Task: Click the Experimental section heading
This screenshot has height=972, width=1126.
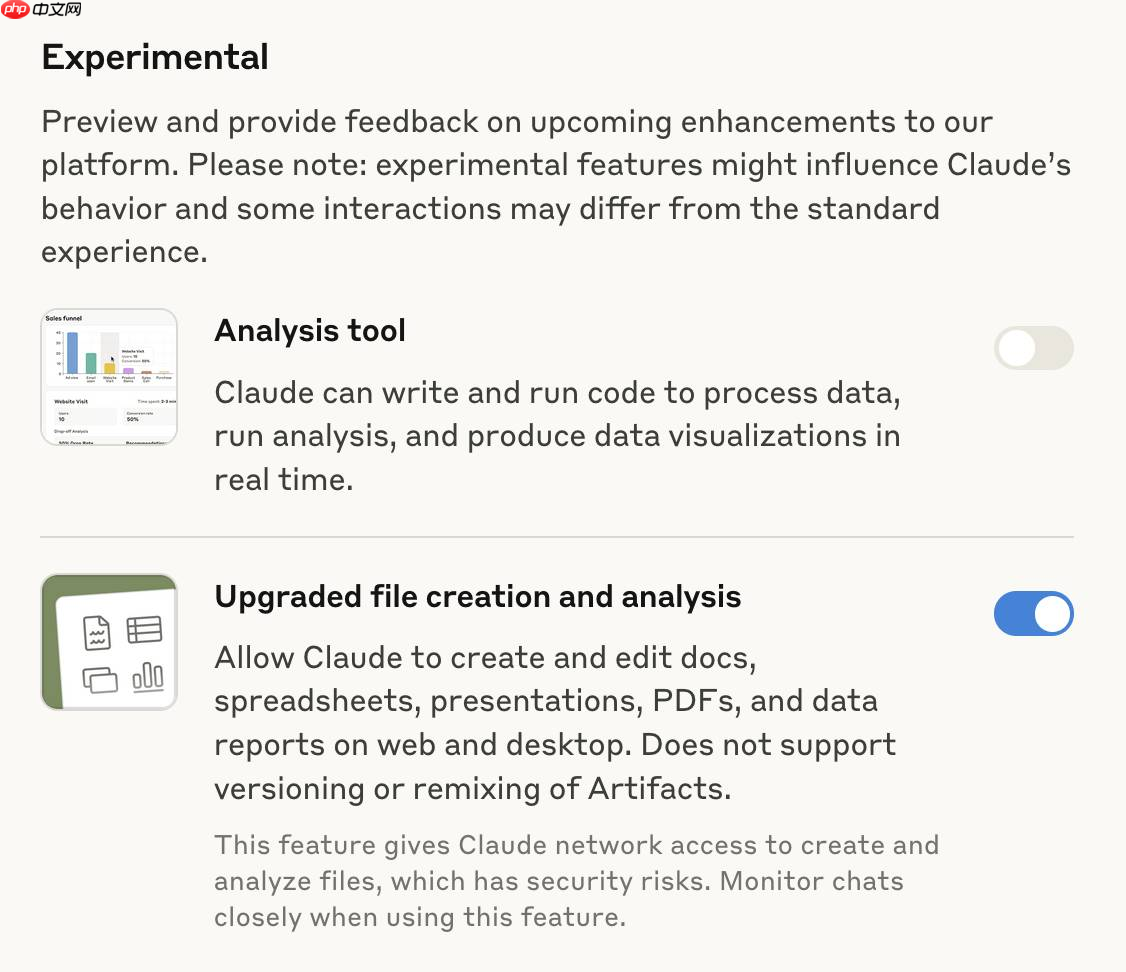Action: pos(155,57)
